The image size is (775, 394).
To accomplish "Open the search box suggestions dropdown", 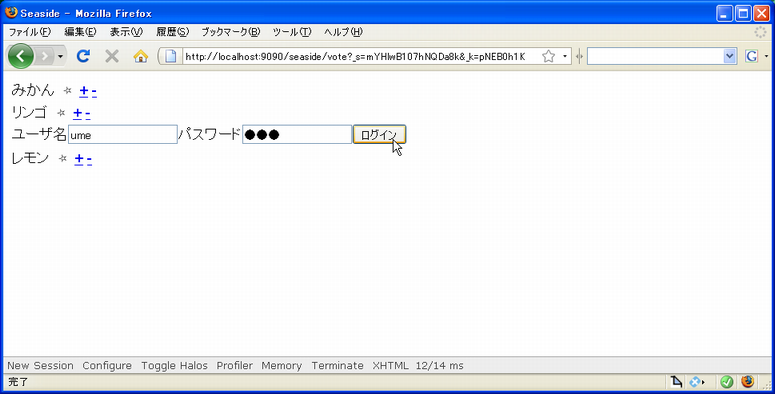I will (x=730, y=56).
